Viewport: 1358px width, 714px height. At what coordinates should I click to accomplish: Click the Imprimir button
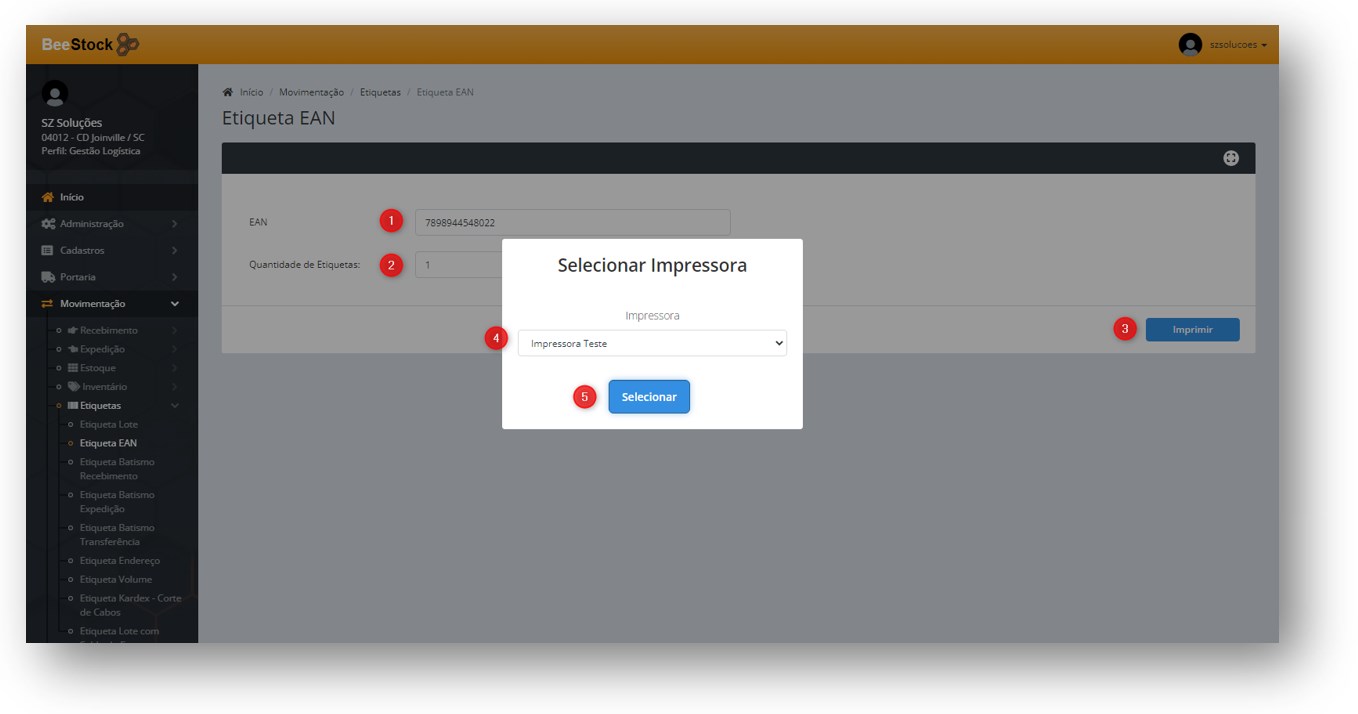1192,329
